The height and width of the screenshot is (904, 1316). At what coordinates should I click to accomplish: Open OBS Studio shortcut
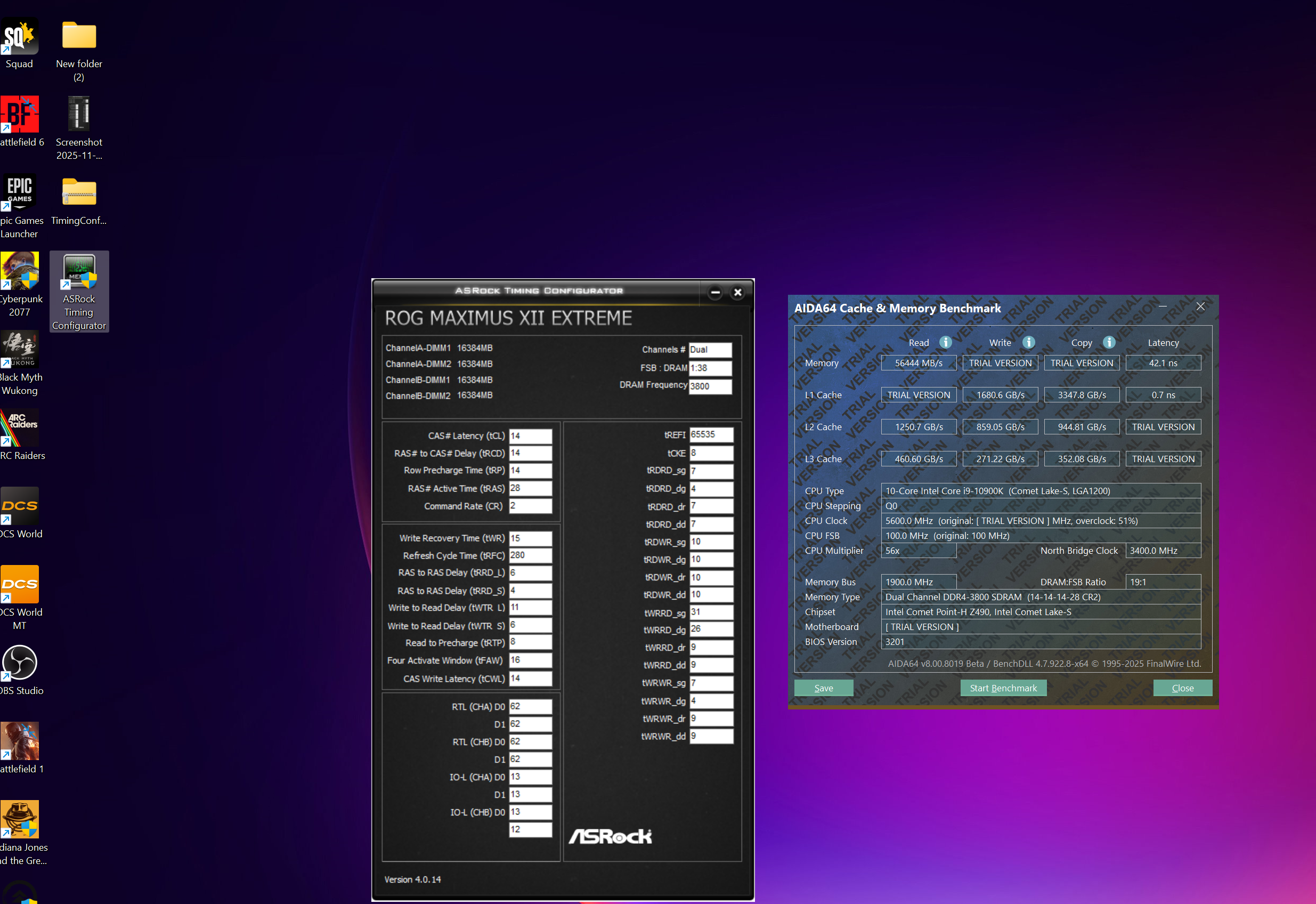21,671
